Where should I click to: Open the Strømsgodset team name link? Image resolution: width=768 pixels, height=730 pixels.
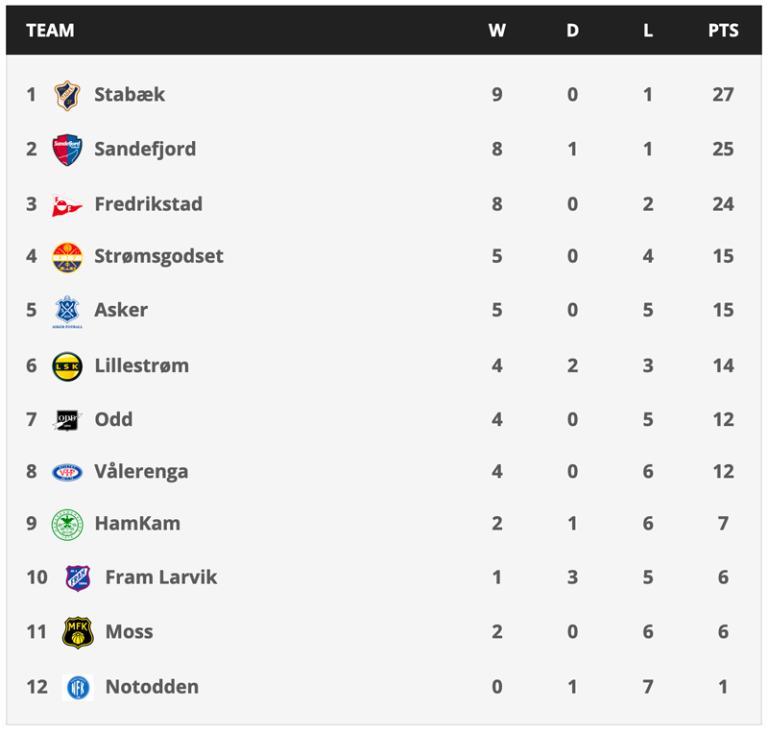tap(159, 257)
